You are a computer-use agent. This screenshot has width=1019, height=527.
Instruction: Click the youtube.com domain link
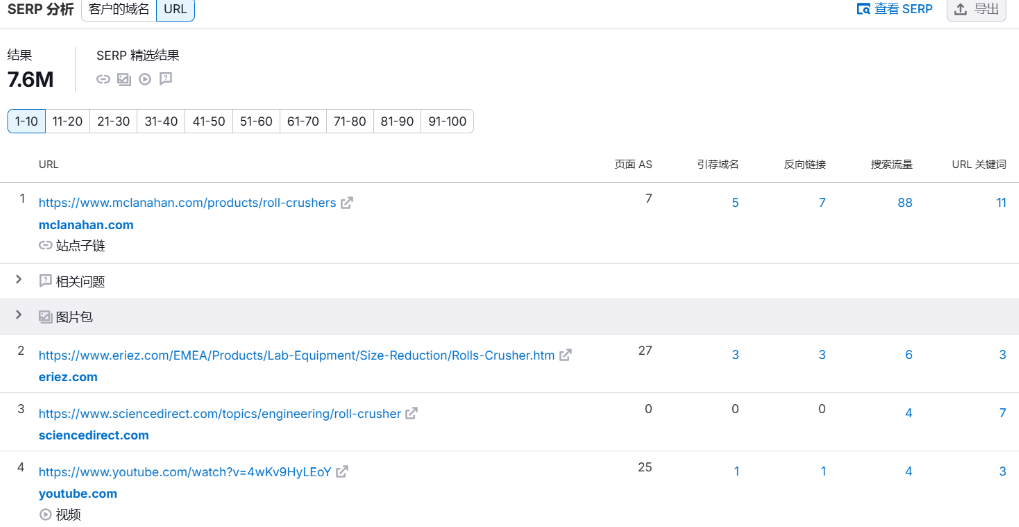click(78, 494)
